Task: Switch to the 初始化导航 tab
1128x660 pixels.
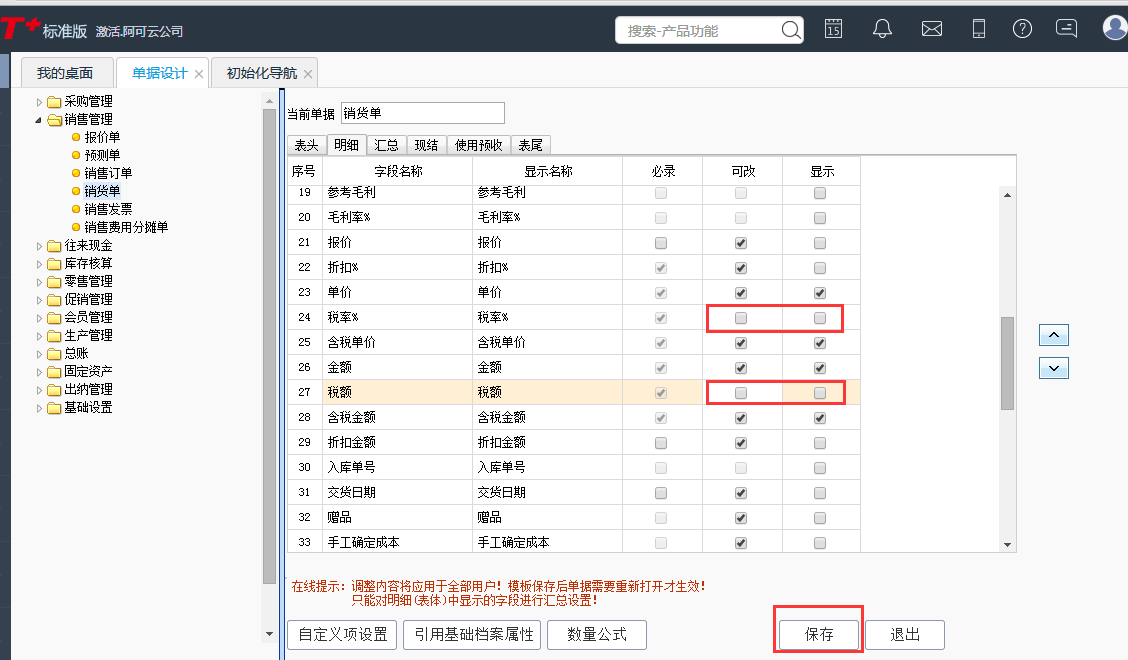Action: [x=263, y=72]
